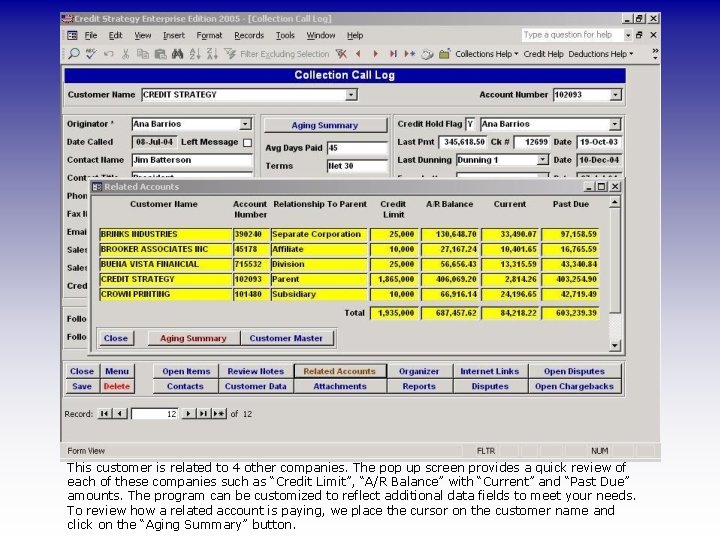Sort ascending with the A-Z icon

[x=195, y=54]
